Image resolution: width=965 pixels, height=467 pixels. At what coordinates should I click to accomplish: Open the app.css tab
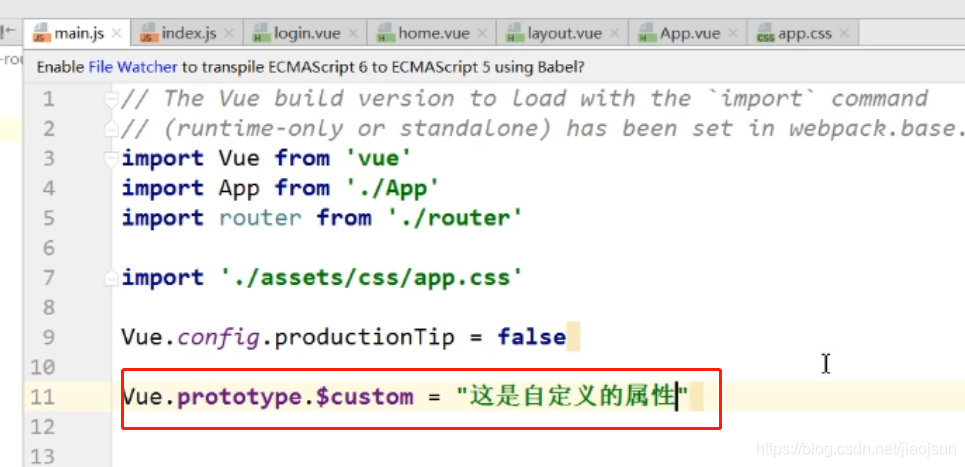pyautogui.click(x=805, y=33)
